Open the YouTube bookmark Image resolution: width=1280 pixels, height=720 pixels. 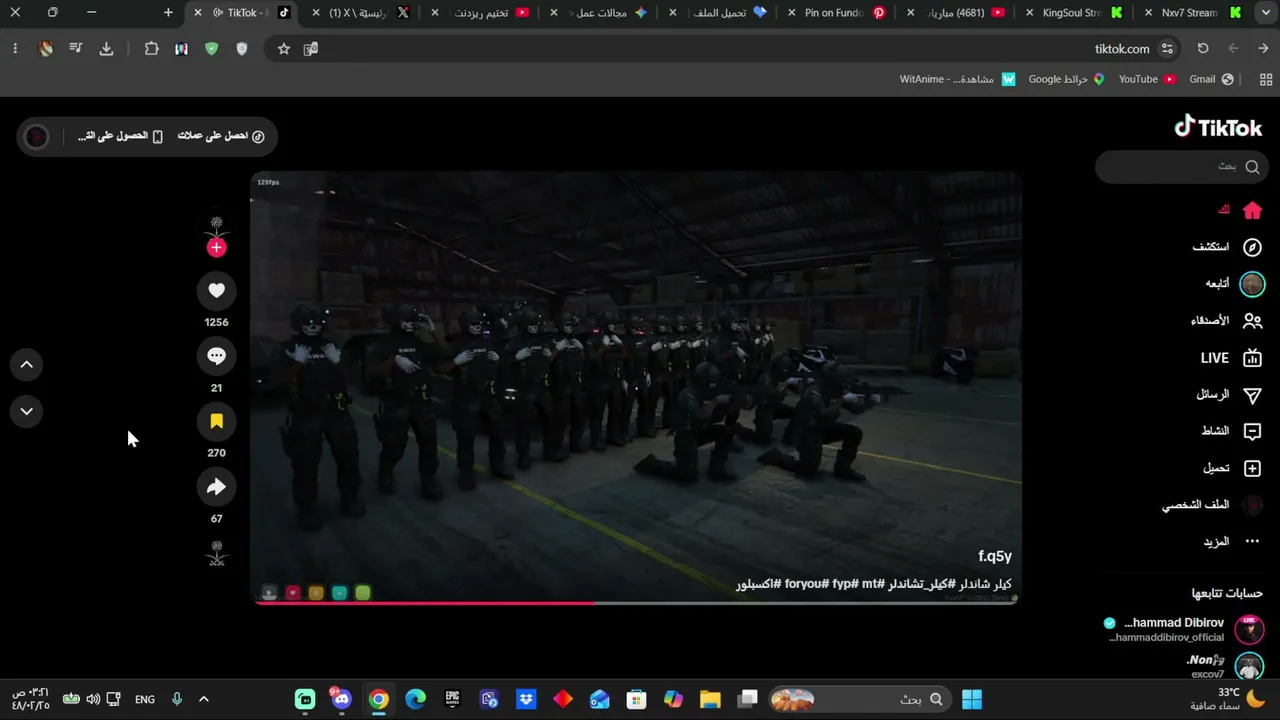(1146, 79)
